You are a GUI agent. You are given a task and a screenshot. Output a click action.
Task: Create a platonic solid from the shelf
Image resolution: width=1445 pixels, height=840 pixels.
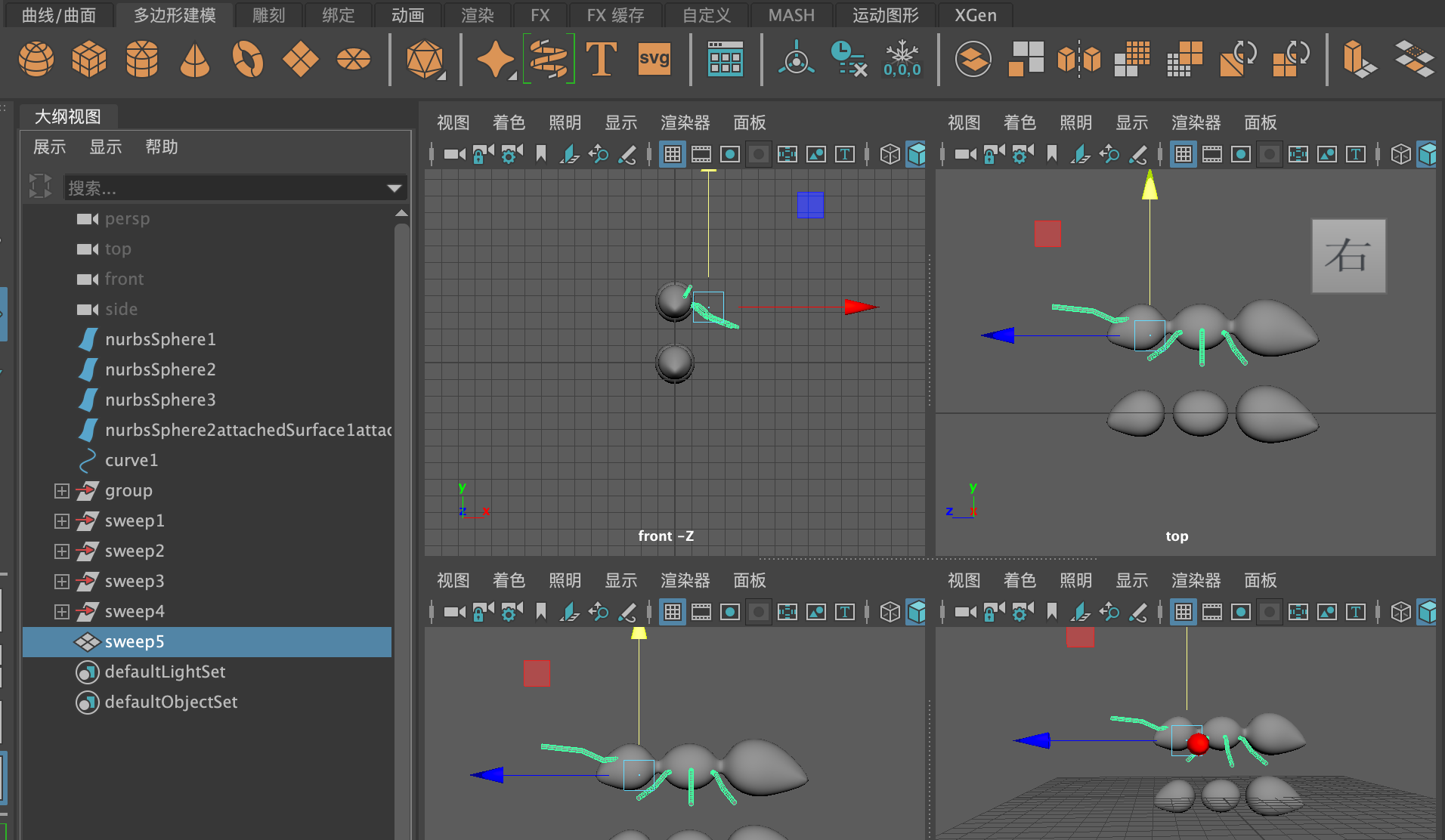click(425, 59)
